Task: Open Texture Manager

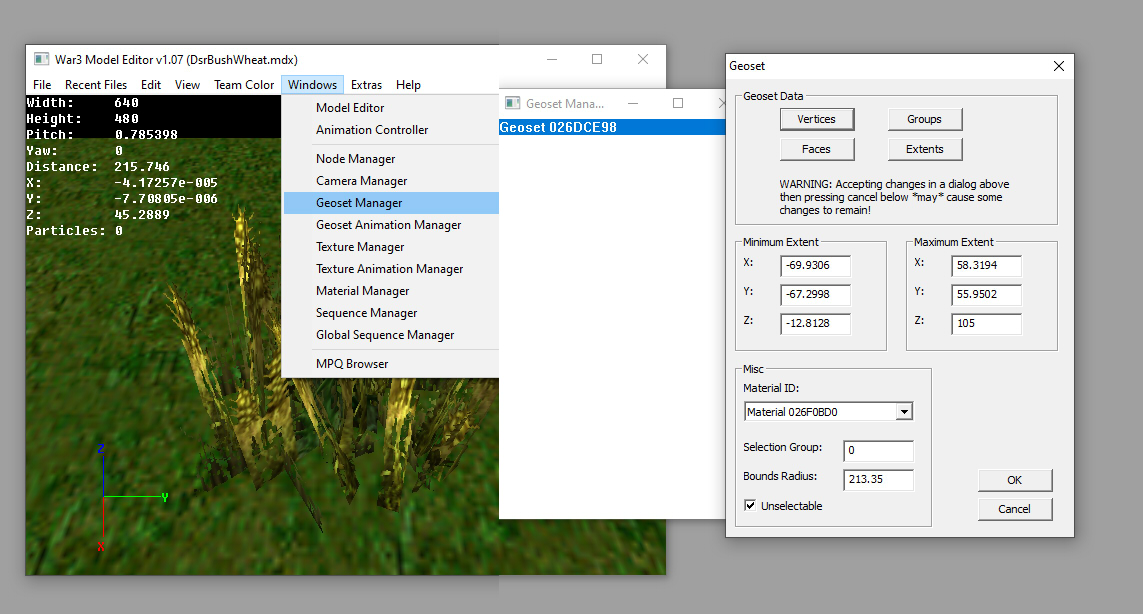Action: pyautogui.click(x=391, y=246)
